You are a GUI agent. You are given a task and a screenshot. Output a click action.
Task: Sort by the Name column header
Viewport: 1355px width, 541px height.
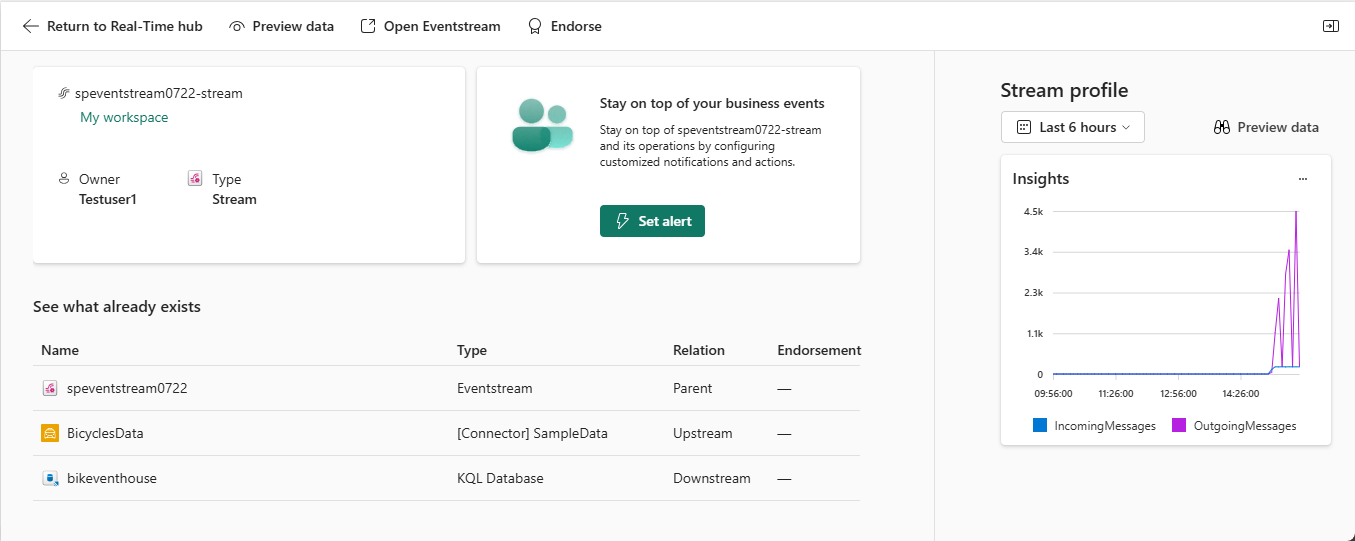click(60, 350)
